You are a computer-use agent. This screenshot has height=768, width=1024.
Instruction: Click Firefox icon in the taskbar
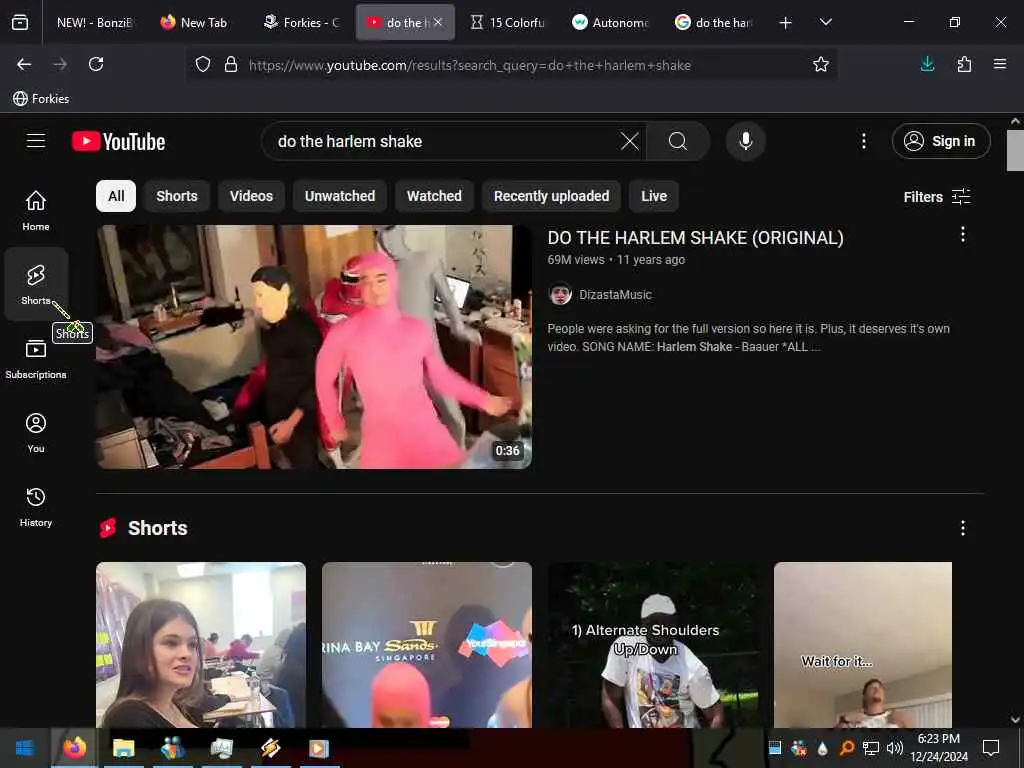pos(74,748)
